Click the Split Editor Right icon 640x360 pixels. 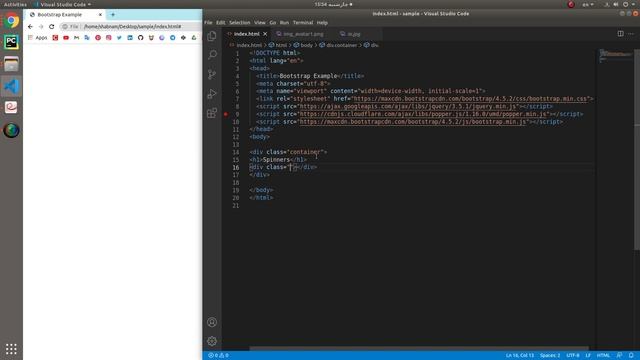[620, 33]
